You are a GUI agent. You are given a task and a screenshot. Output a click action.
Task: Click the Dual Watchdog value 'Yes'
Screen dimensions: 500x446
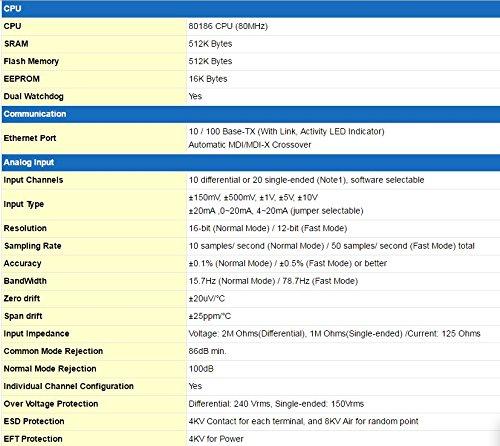pyautogui.click(x=195, y=96)
